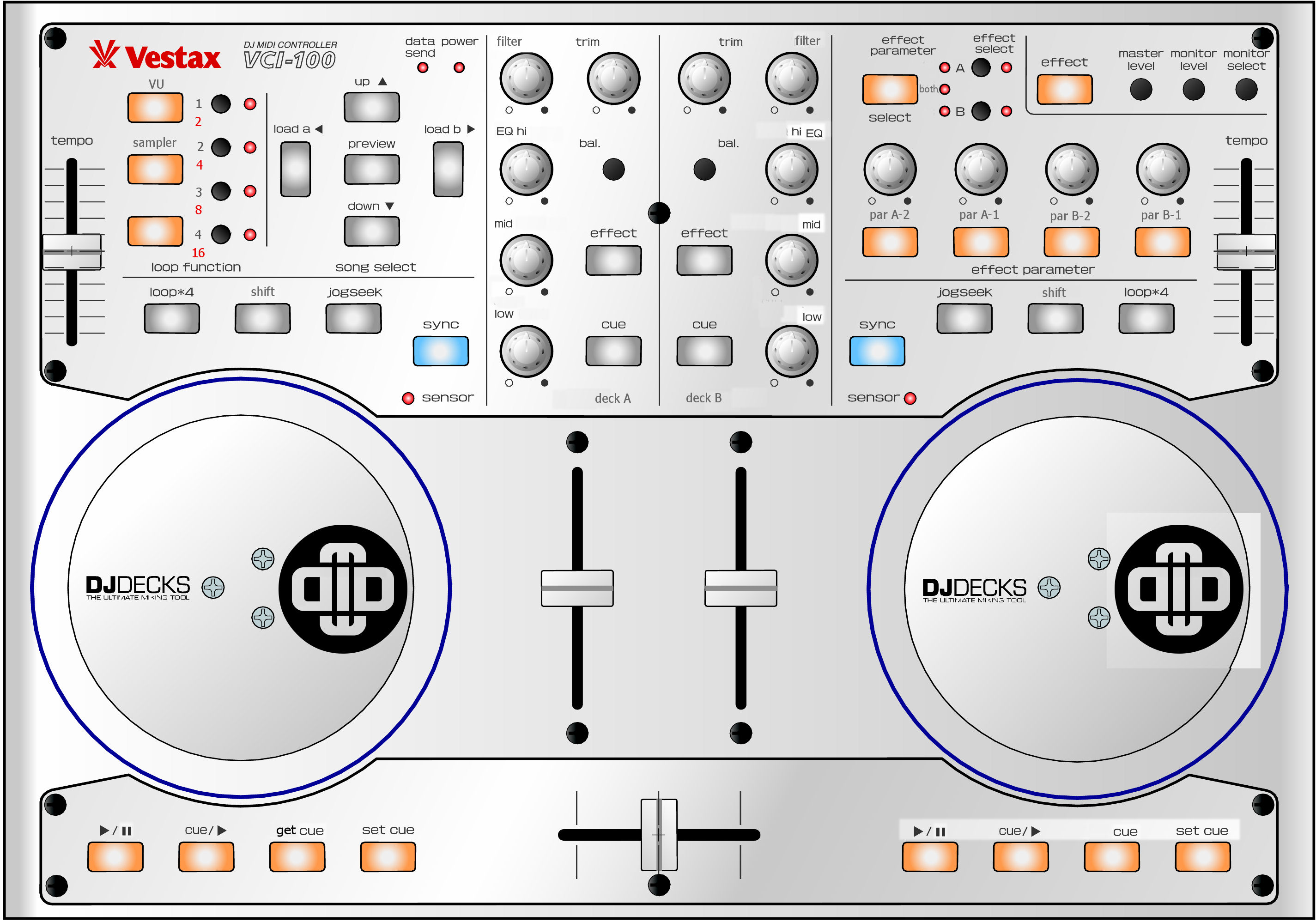
Task: Click effect select B knob
Action: [981, 111]
